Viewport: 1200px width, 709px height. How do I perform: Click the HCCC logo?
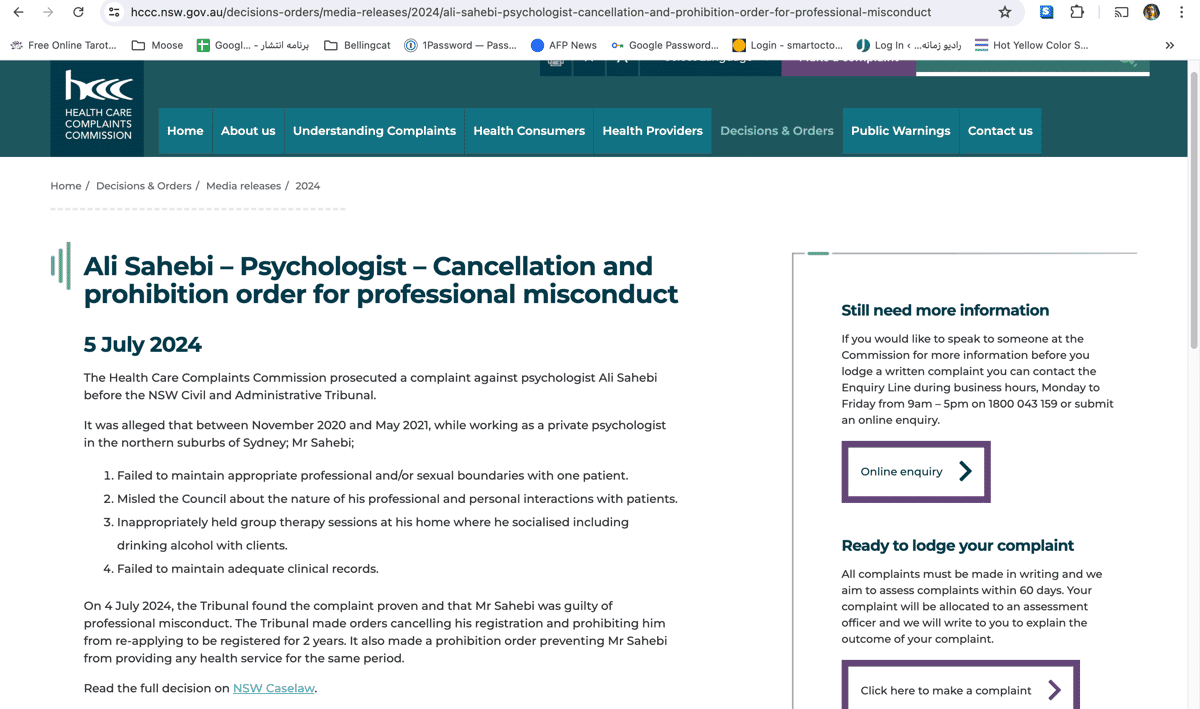[98, 106]
